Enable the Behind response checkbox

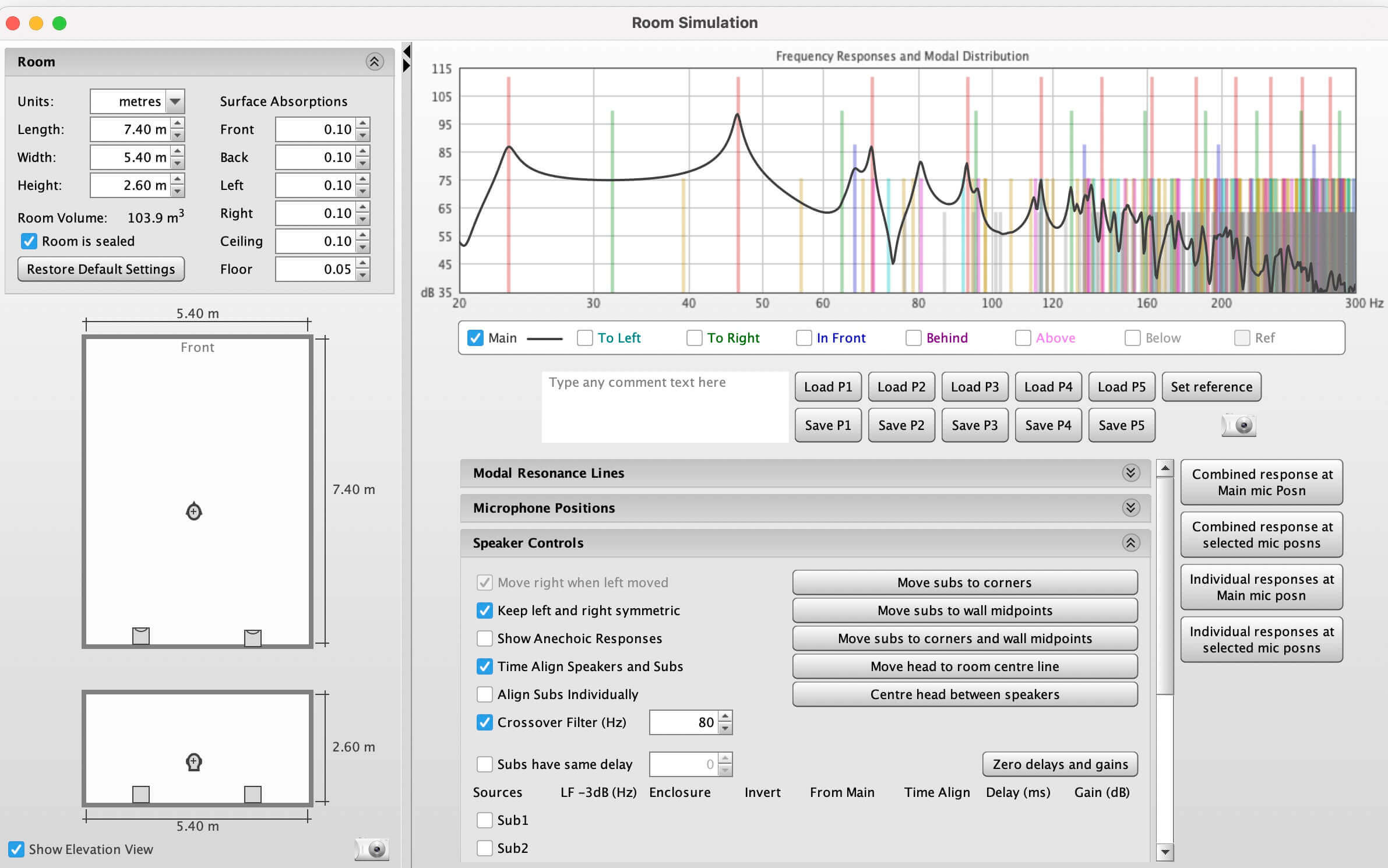914,338
